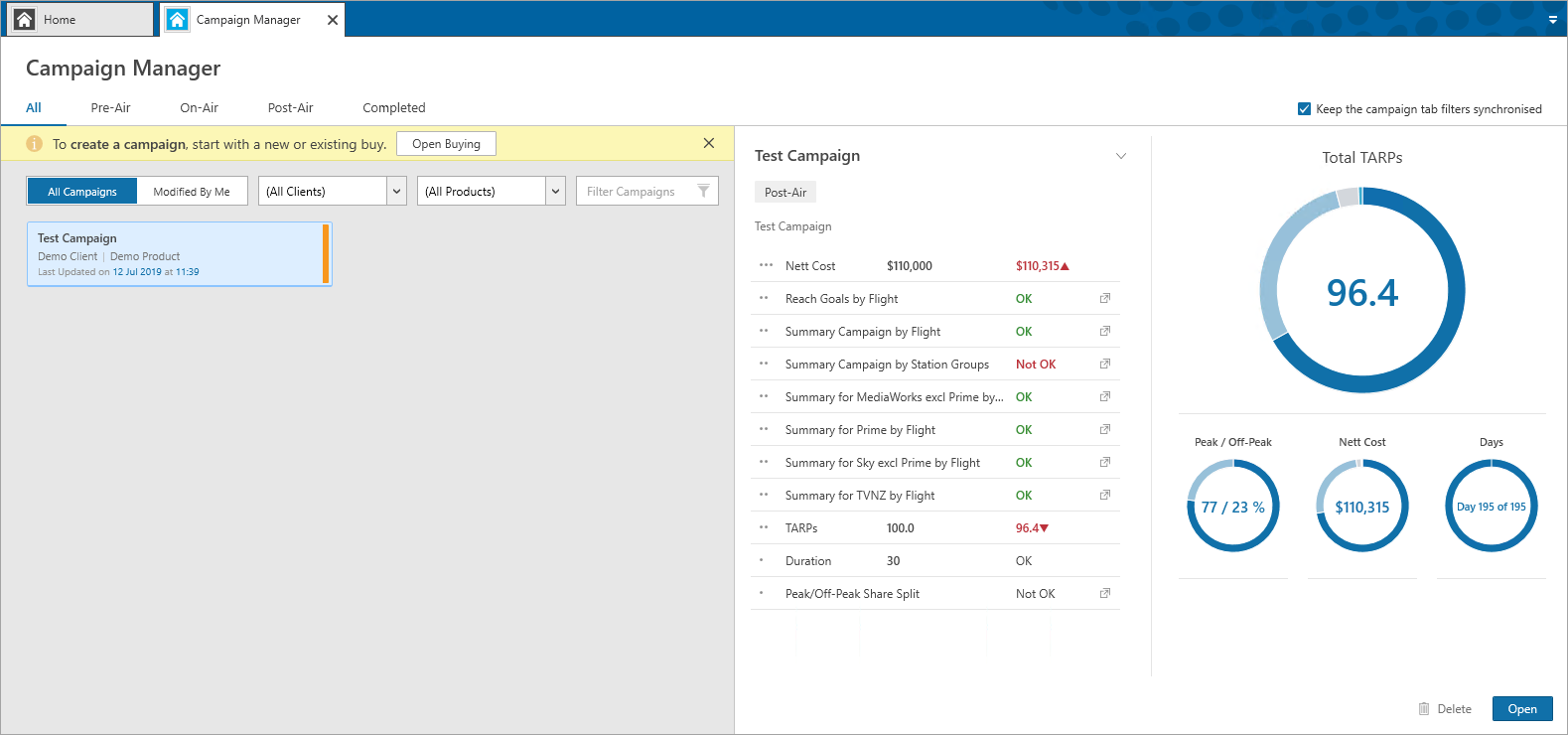Collapse the Test Campaign details chevron
Image resolution: width=1568 pixels, height=735 pixels.
click(1121, 156)
